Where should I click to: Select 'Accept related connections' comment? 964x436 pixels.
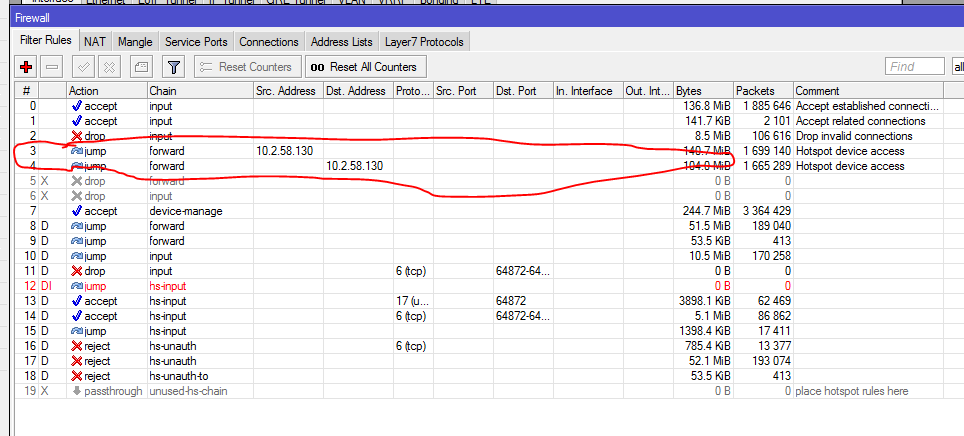pos(860,121)
